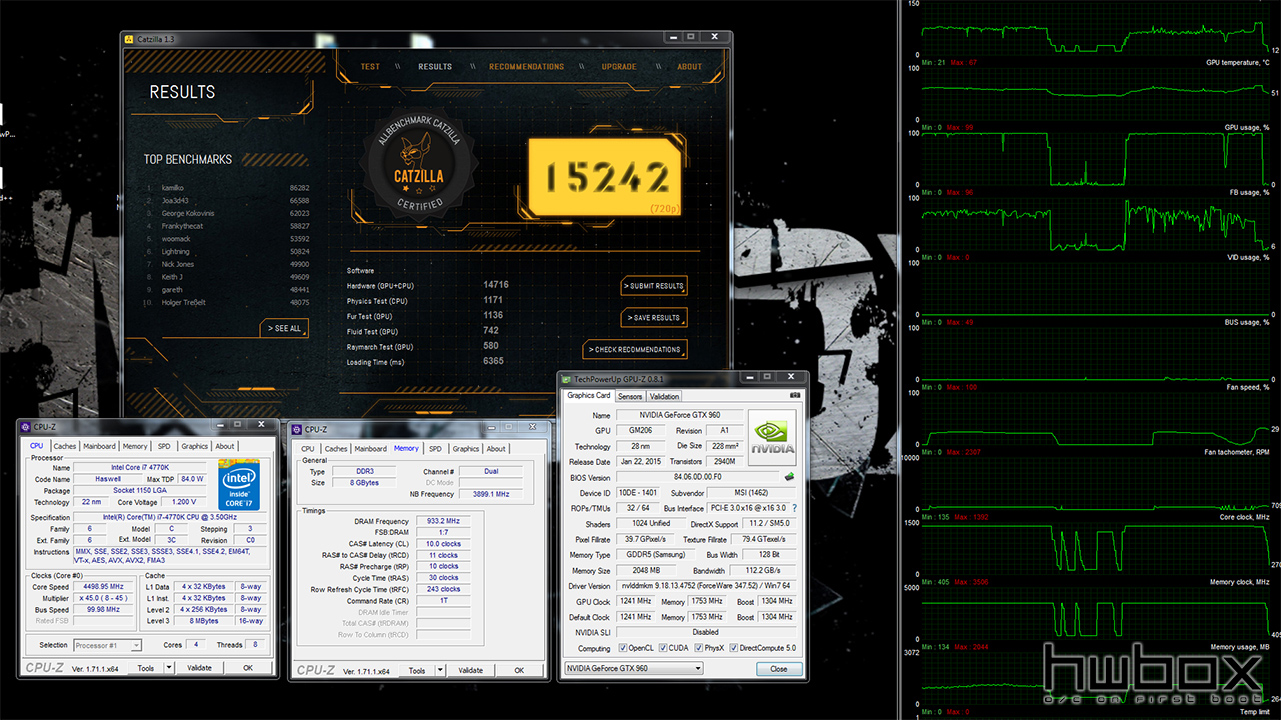Click Validate in CPU-Z CPU window

point(199,667)
